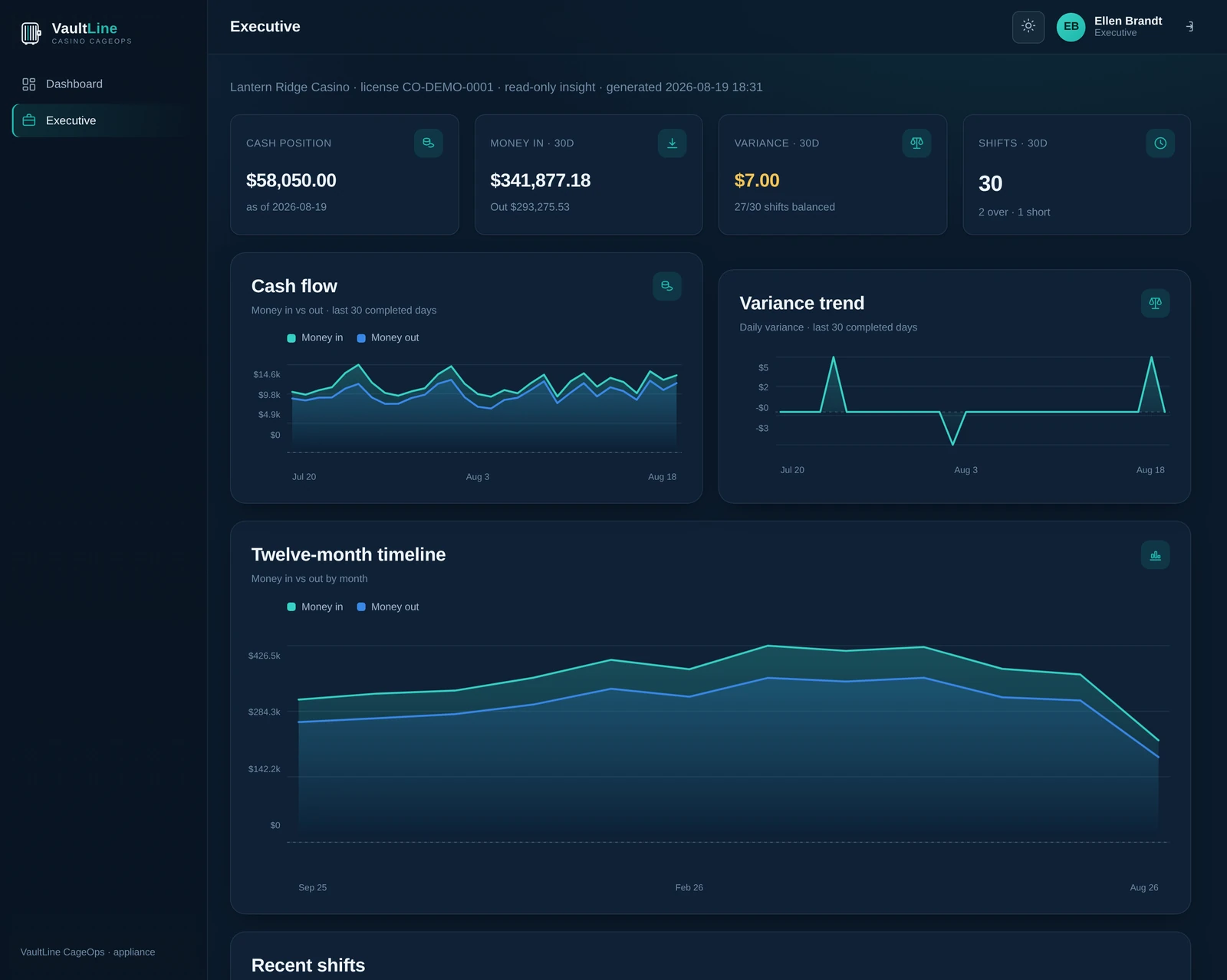
Task: Click the Aug 3 dip in Variance trend
Action: click(x=952, y=443)
